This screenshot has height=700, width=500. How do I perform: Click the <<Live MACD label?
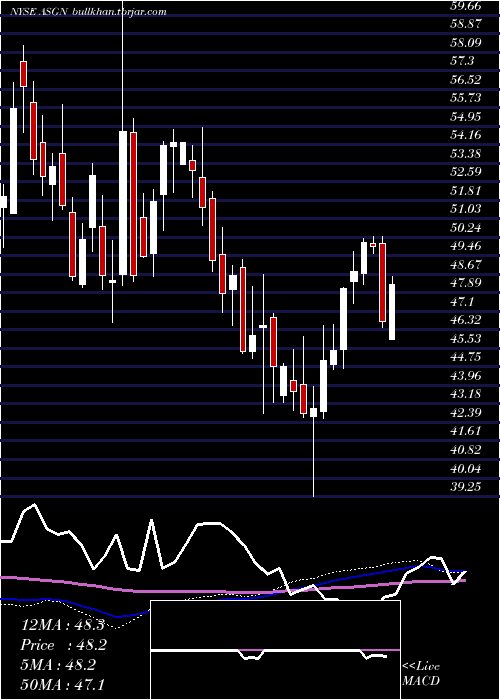click(421, 674)
